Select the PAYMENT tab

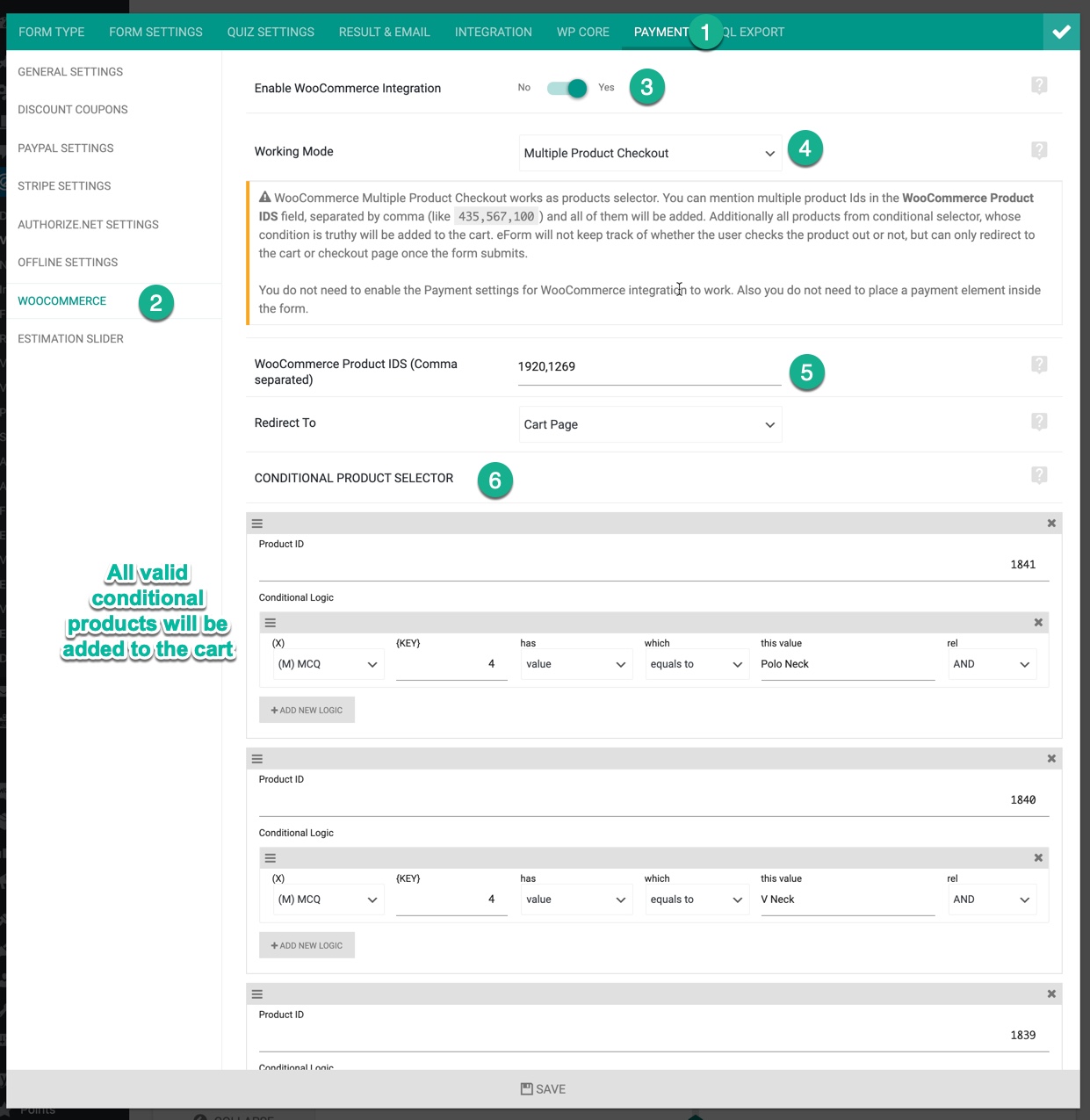coord(661,32)
